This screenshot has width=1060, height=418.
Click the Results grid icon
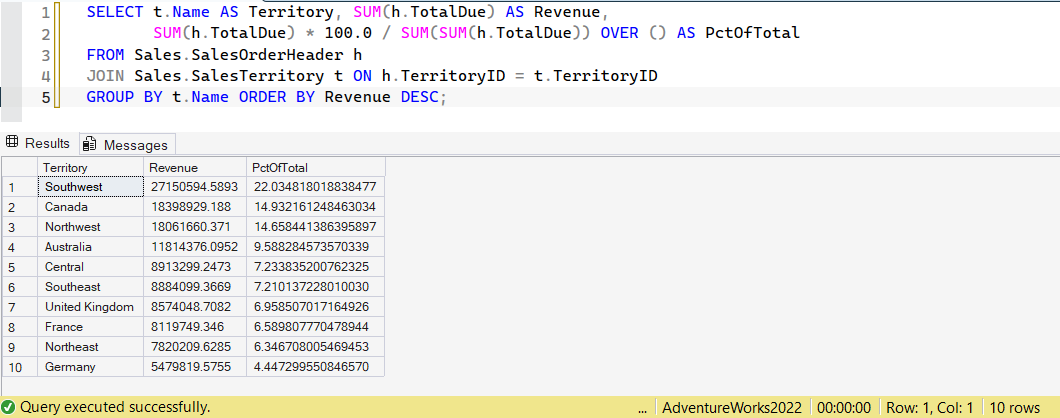click(11, 143)
